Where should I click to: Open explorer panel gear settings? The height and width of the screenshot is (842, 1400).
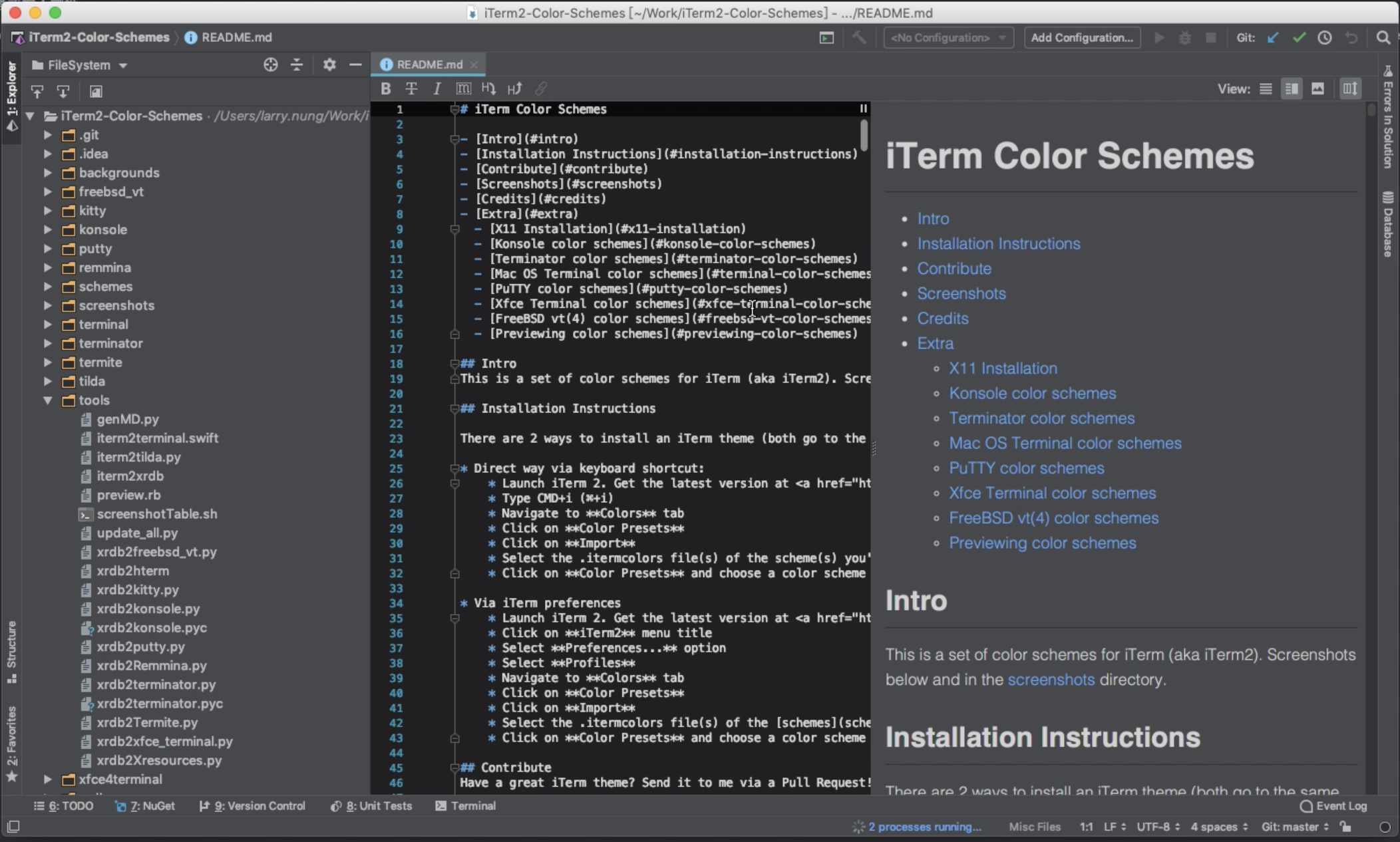pos(329,65)
